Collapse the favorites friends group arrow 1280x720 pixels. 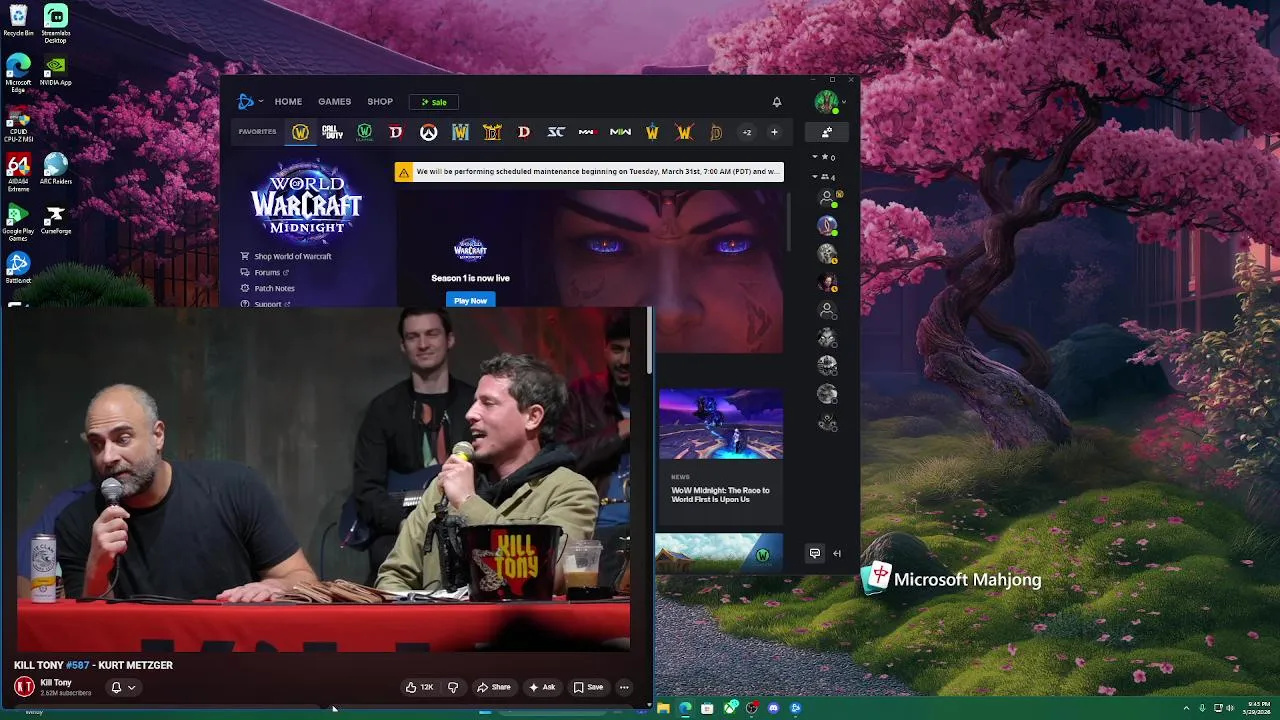click(x=815, y=157)
